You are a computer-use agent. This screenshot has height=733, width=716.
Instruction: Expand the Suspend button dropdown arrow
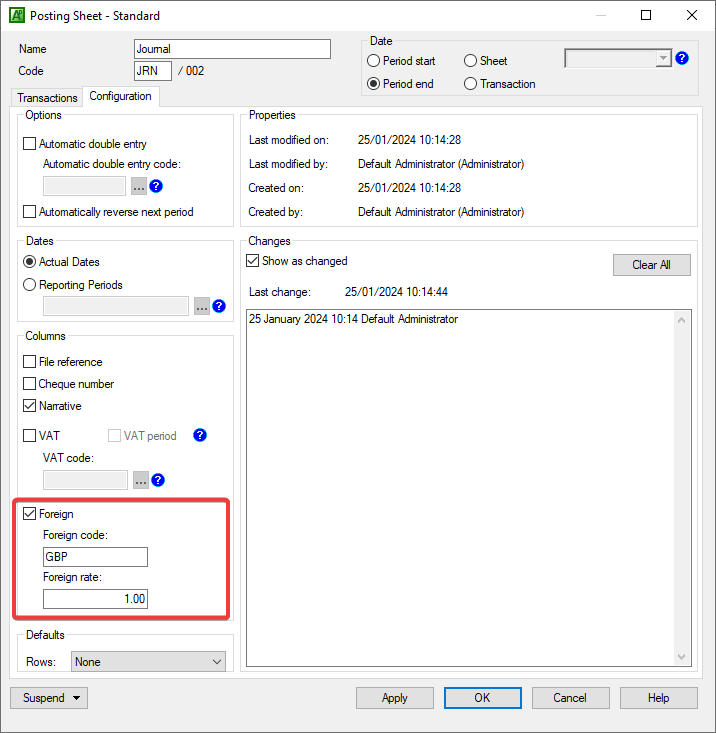pos(76,698)
